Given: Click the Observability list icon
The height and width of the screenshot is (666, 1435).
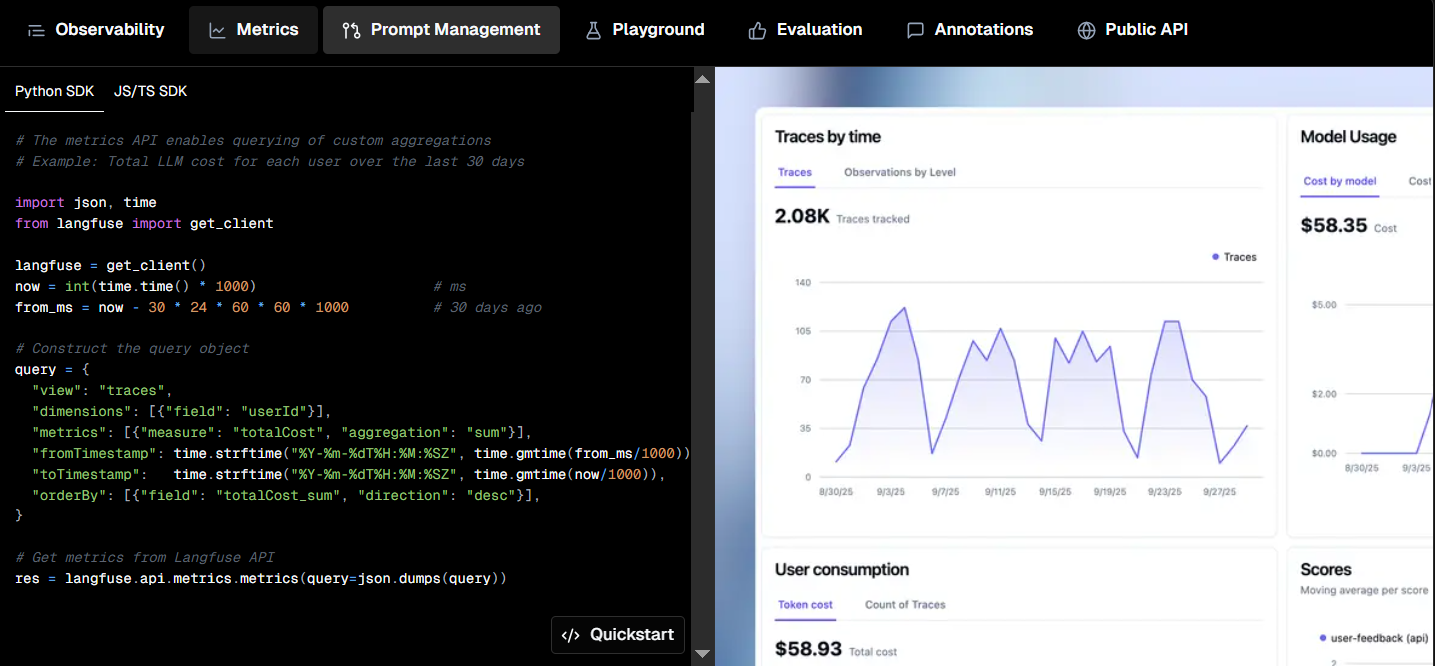Looking at the screenshot, I should (36, 30).
